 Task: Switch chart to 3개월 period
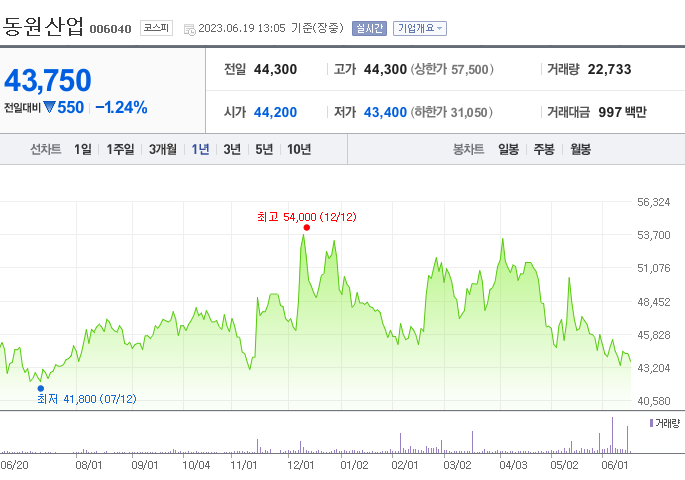pyautogui.click(x=163, y=149)
